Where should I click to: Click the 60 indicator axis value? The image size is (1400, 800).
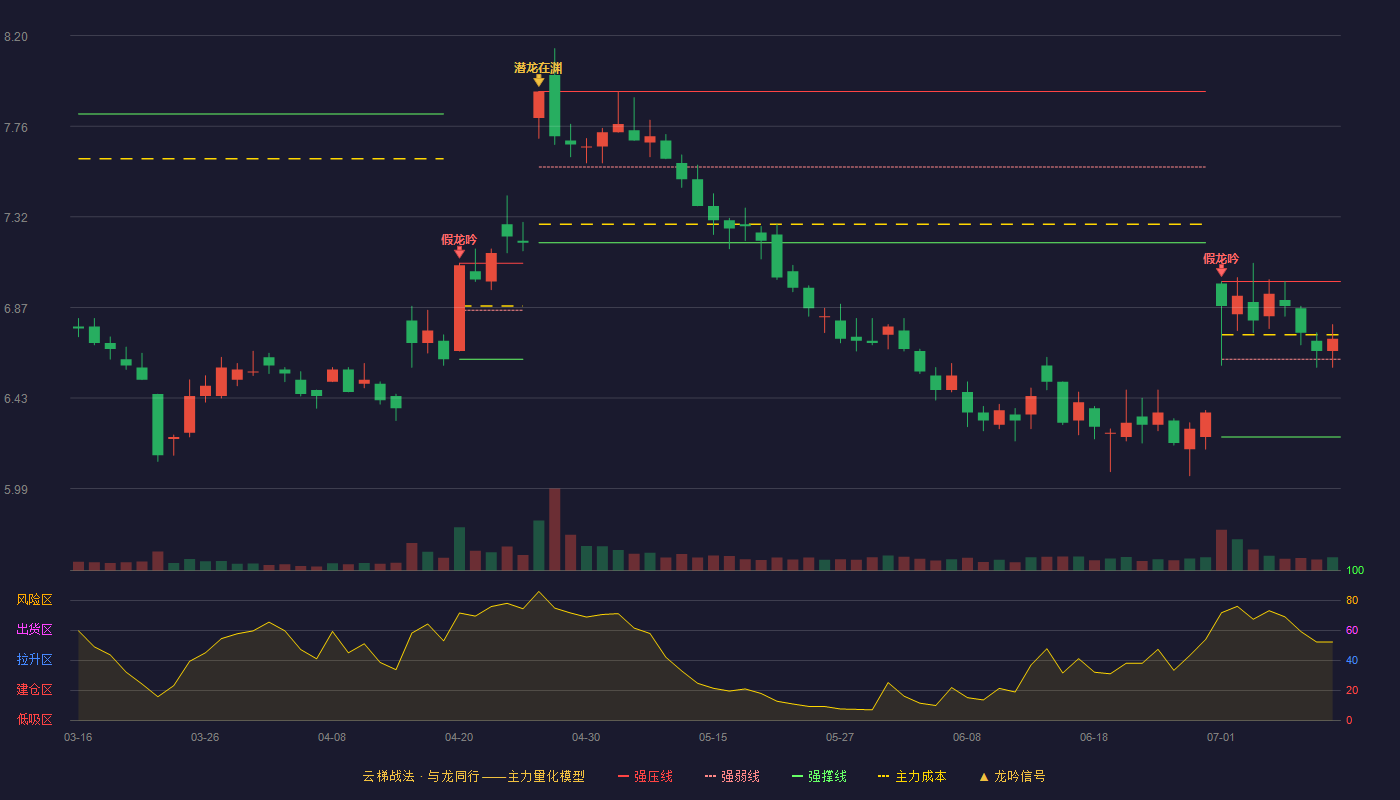pos(1352,630)
